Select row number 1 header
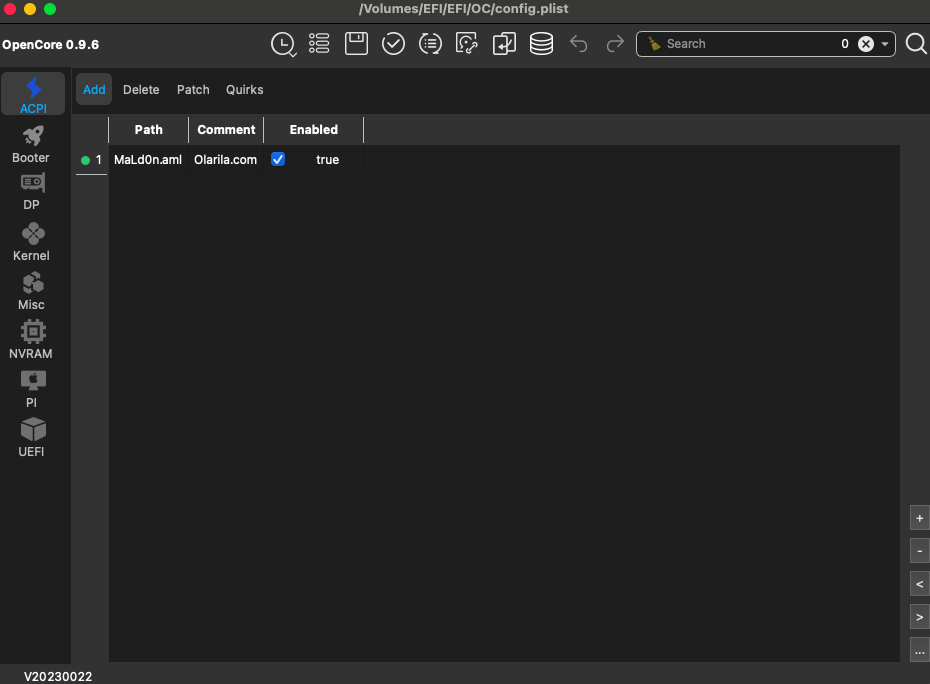Screen dimensions: 930x684 (91, 160)
